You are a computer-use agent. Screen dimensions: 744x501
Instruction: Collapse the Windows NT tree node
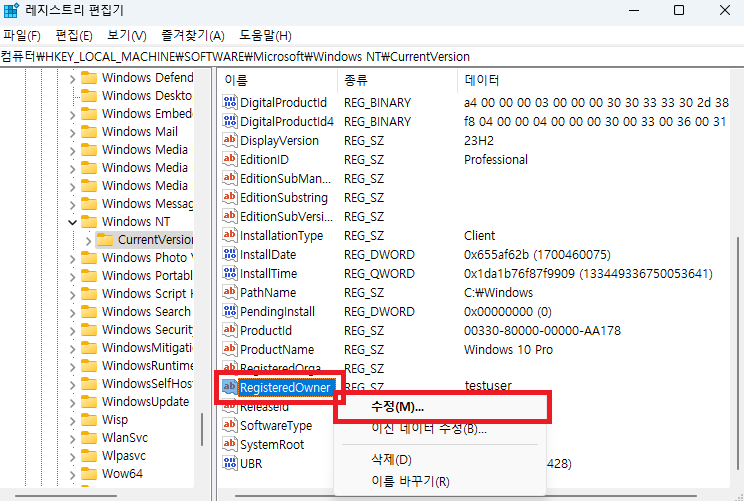[72, 222]
